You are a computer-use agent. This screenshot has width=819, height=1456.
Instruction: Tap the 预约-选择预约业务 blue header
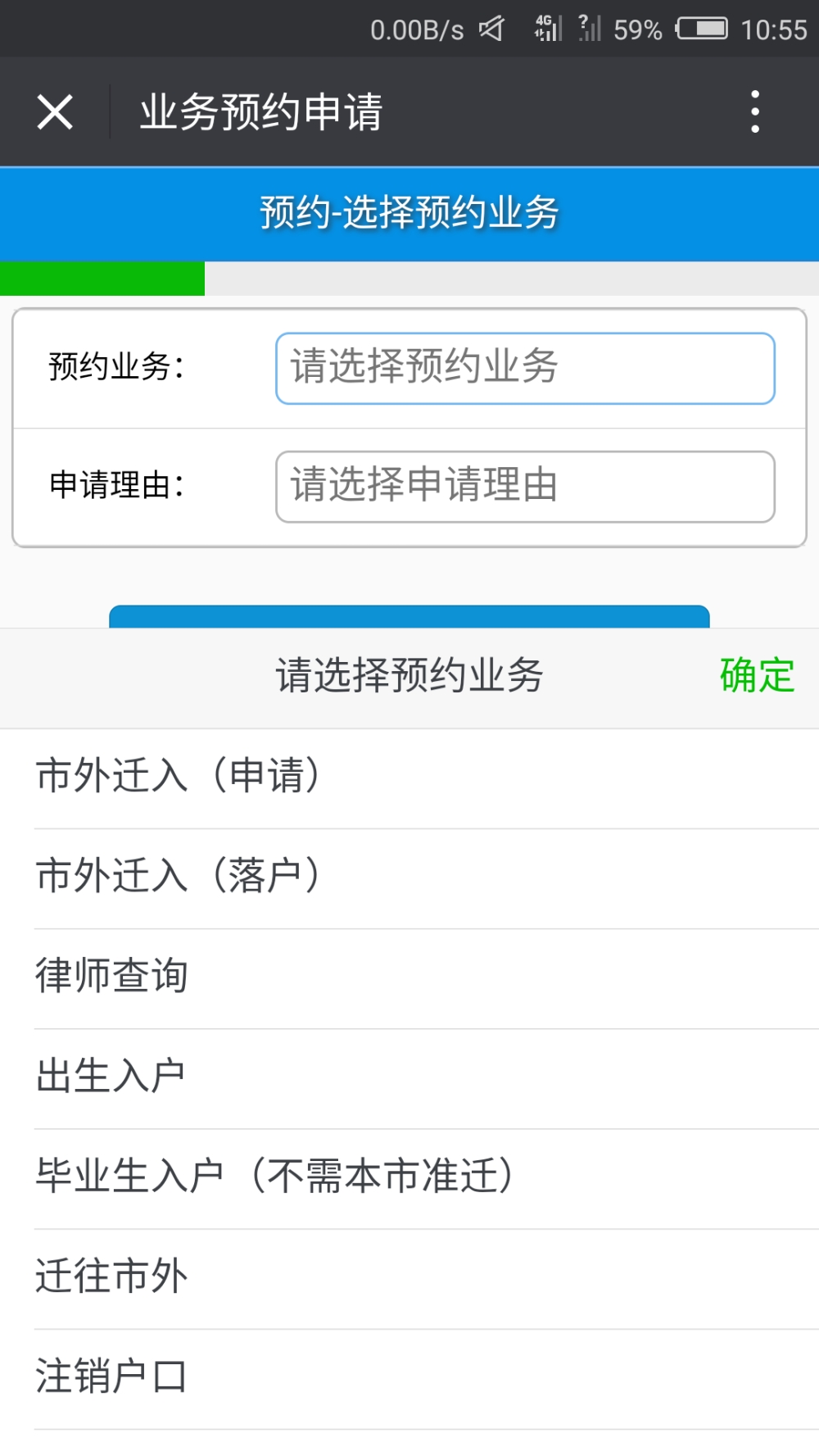click(409, 215)
